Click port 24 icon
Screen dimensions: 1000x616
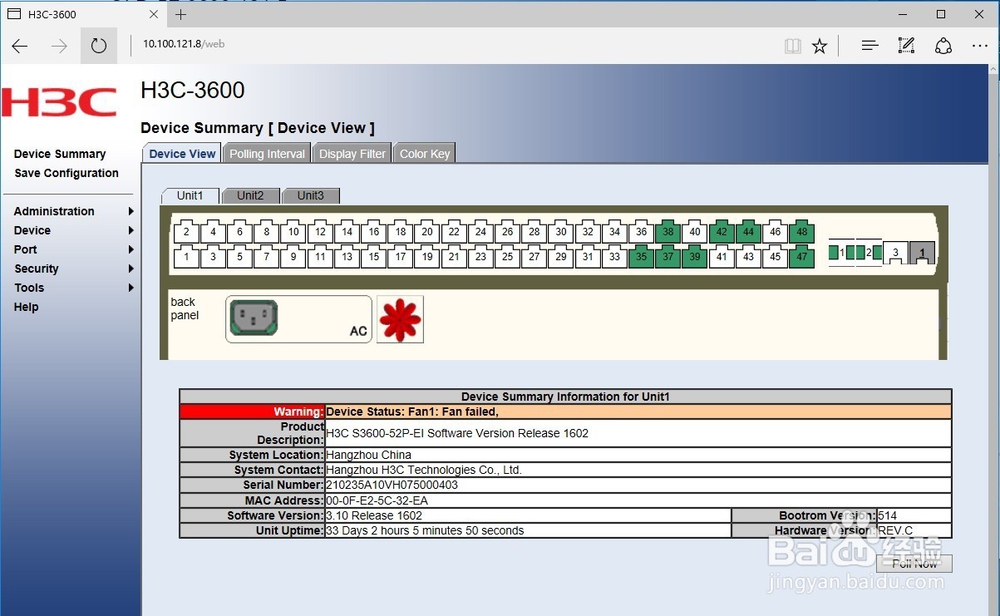[480, 231]
